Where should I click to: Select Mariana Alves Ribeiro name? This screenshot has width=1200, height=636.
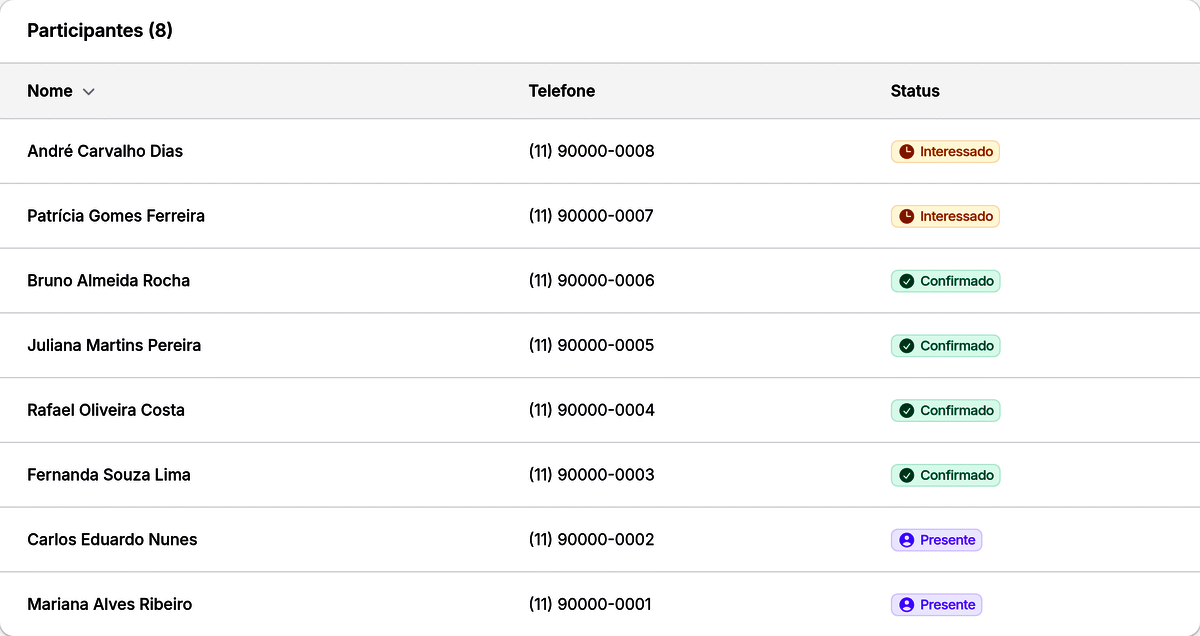pos(110,604)
